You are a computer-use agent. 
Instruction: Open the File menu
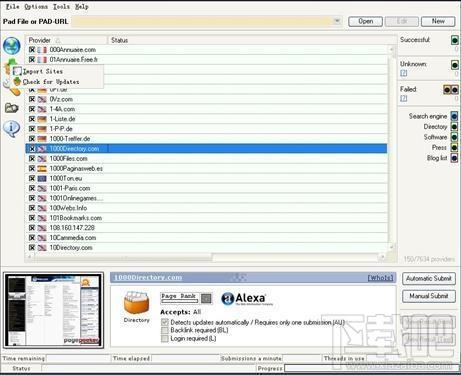[13, 7]
